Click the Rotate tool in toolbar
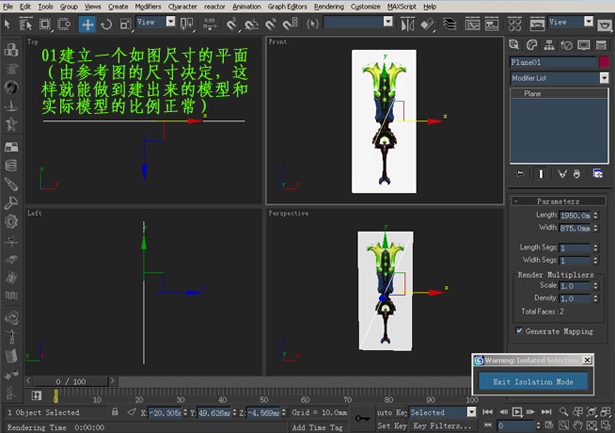 [x=106, y=24]
